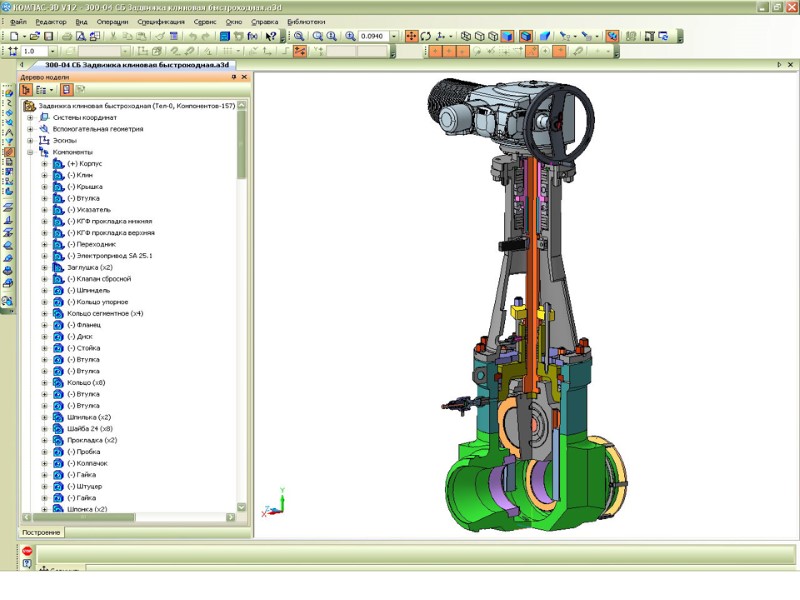Select the Шпиндель component in tree
The width and height of the screenshot is (800, 600).
tap(88, 290)
